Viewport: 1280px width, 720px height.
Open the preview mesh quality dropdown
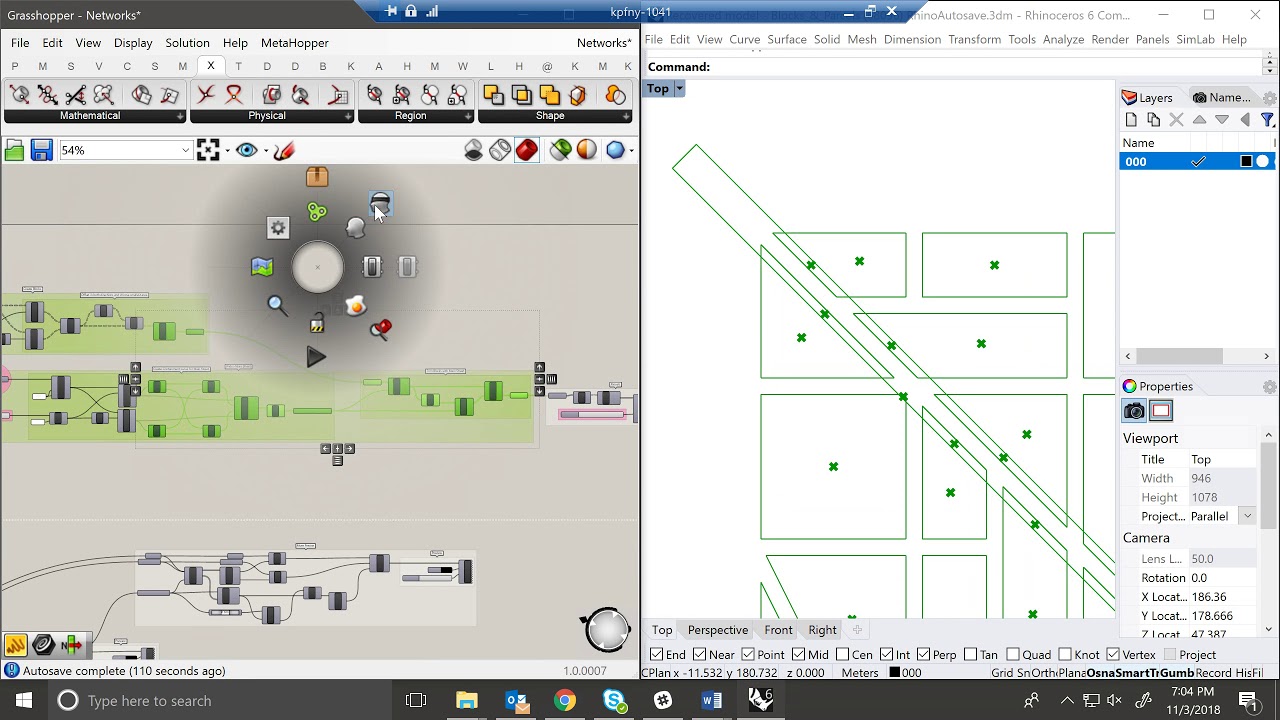(x=631, y=151)
